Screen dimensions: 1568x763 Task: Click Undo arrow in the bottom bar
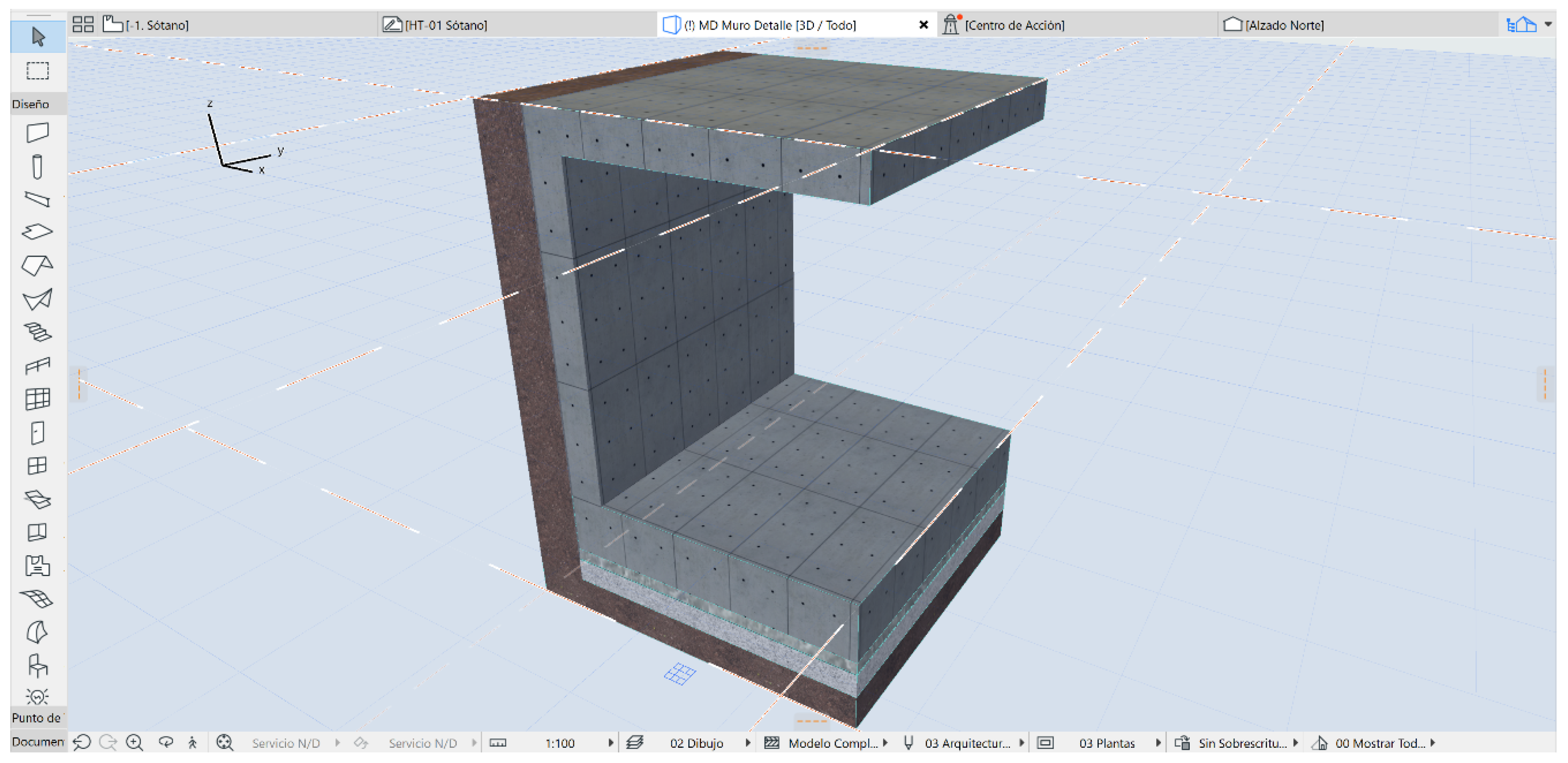click(82, 743)
